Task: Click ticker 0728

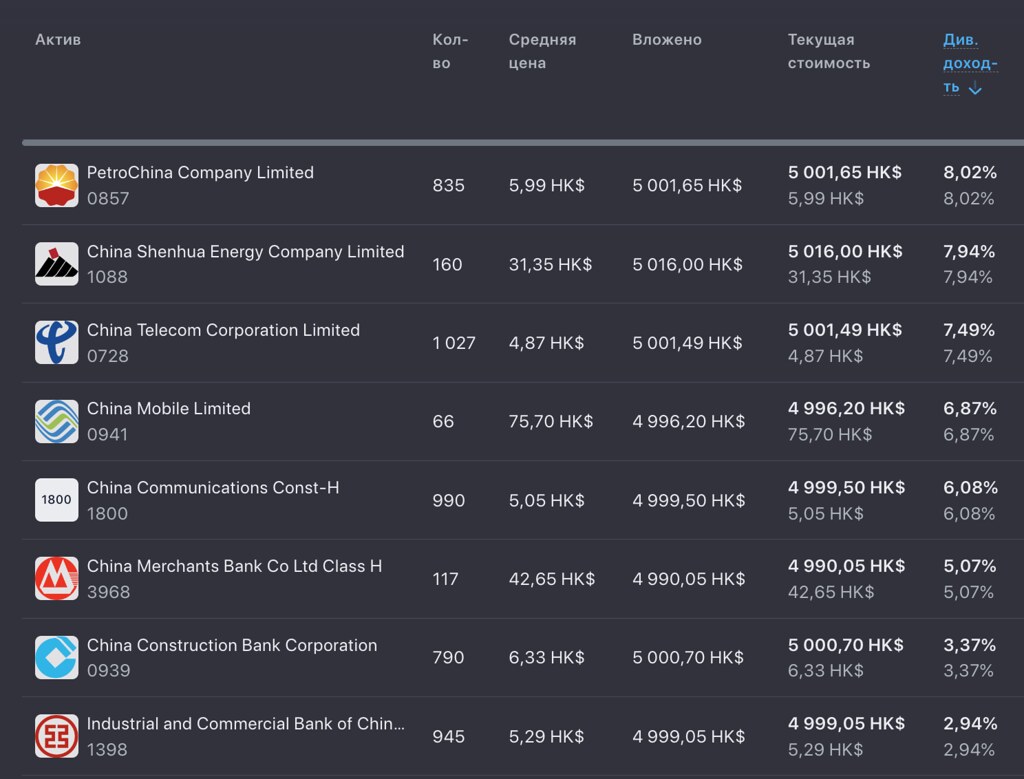Action: pos(108,356)
